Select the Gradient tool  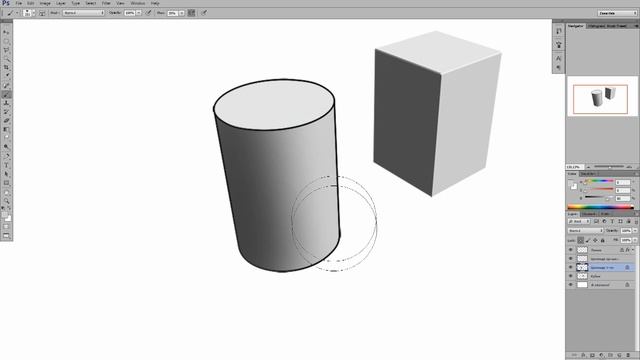click(x=6, y=129)
